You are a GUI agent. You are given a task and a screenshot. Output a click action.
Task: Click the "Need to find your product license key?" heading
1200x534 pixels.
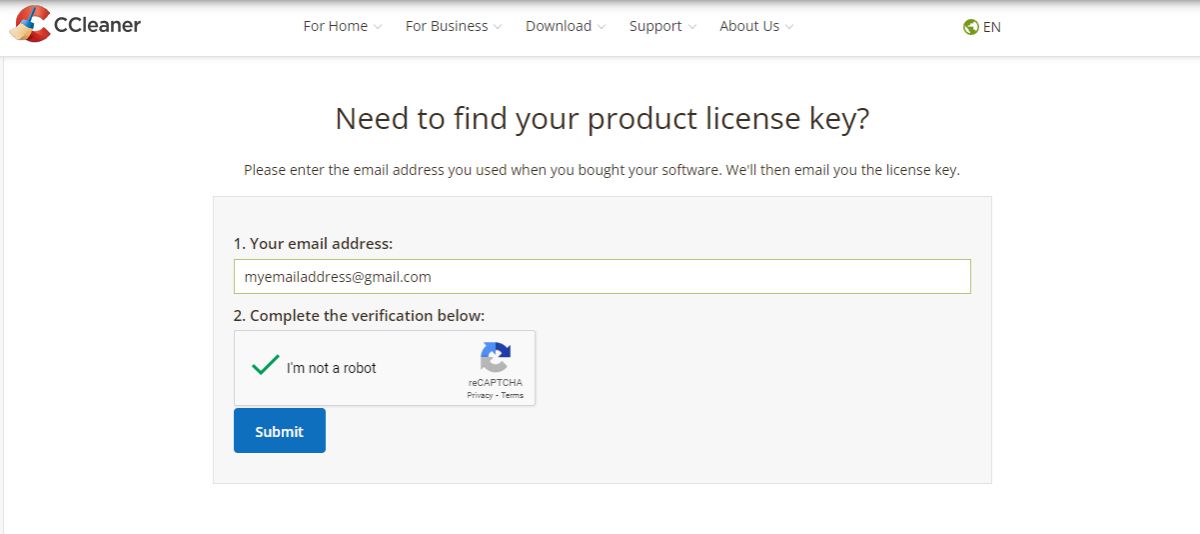[x=602, y=118]
